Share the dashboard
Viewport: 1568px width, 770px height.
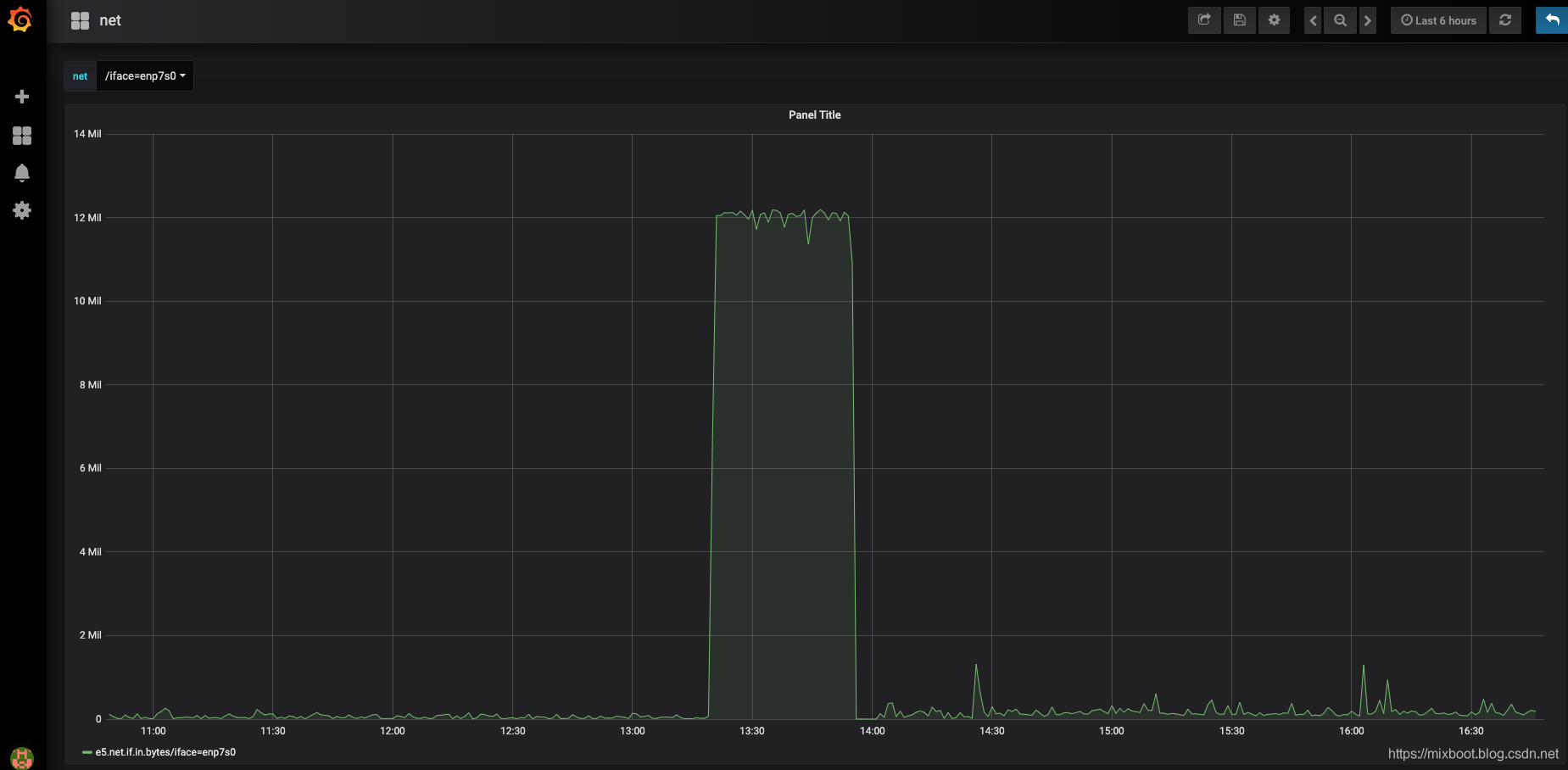(1204, 20)
